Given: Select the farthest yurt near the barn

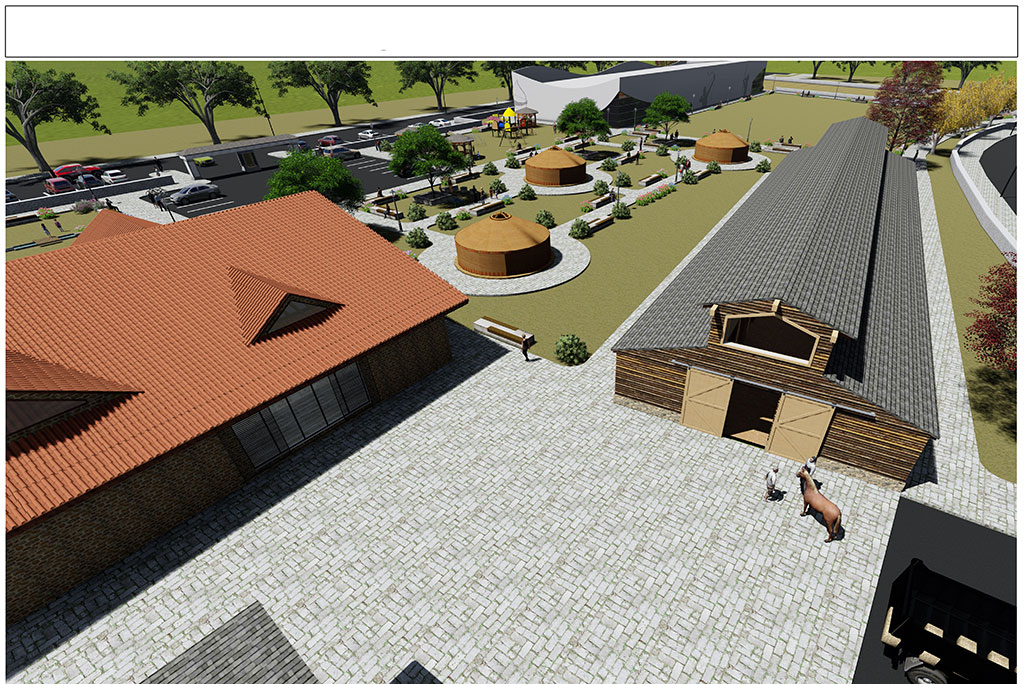Looking at the screenshot, I should coord(721,146).
